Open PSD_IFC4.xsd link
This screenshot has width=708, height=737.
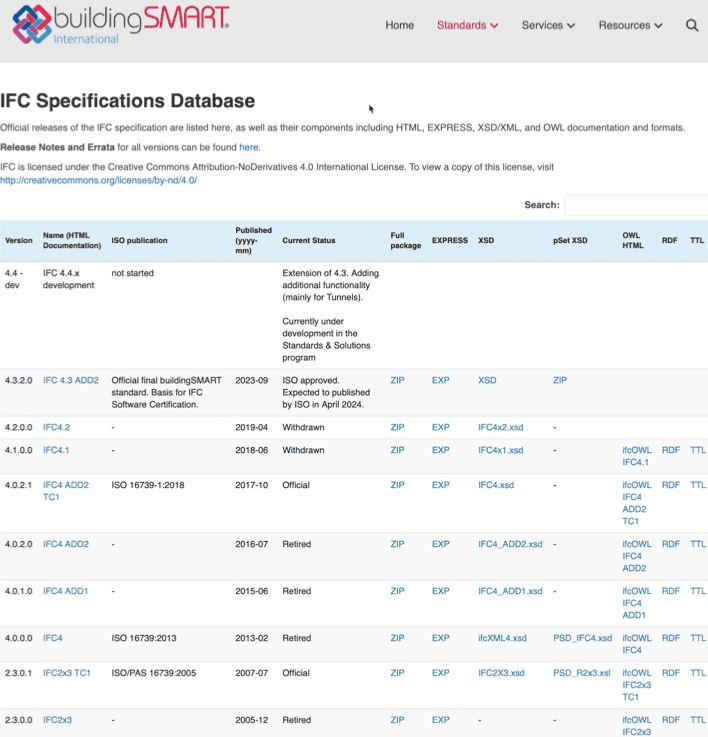tap(582, 638)
